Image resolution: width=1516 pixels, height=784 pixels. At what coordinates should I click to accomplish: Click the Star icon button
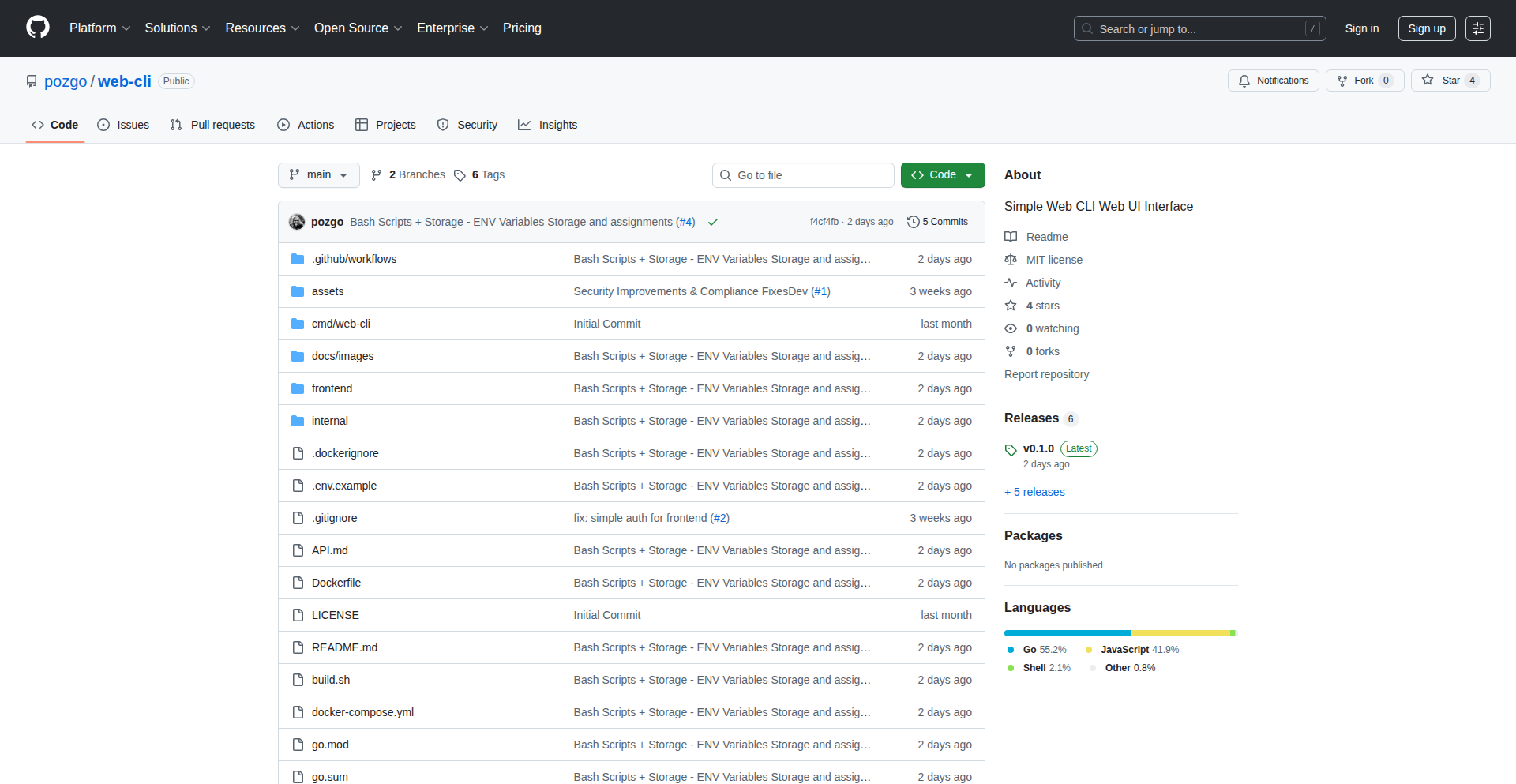pos(1428,81)
